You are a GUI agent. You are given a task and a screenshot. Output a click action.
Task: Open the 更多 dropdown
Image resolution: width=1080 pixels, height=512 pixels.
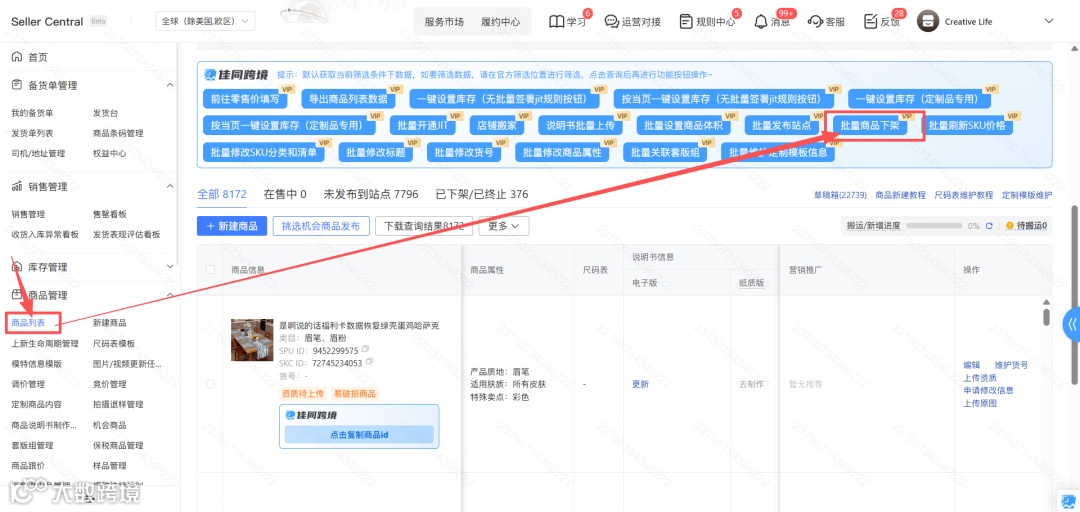coord(503,226)
